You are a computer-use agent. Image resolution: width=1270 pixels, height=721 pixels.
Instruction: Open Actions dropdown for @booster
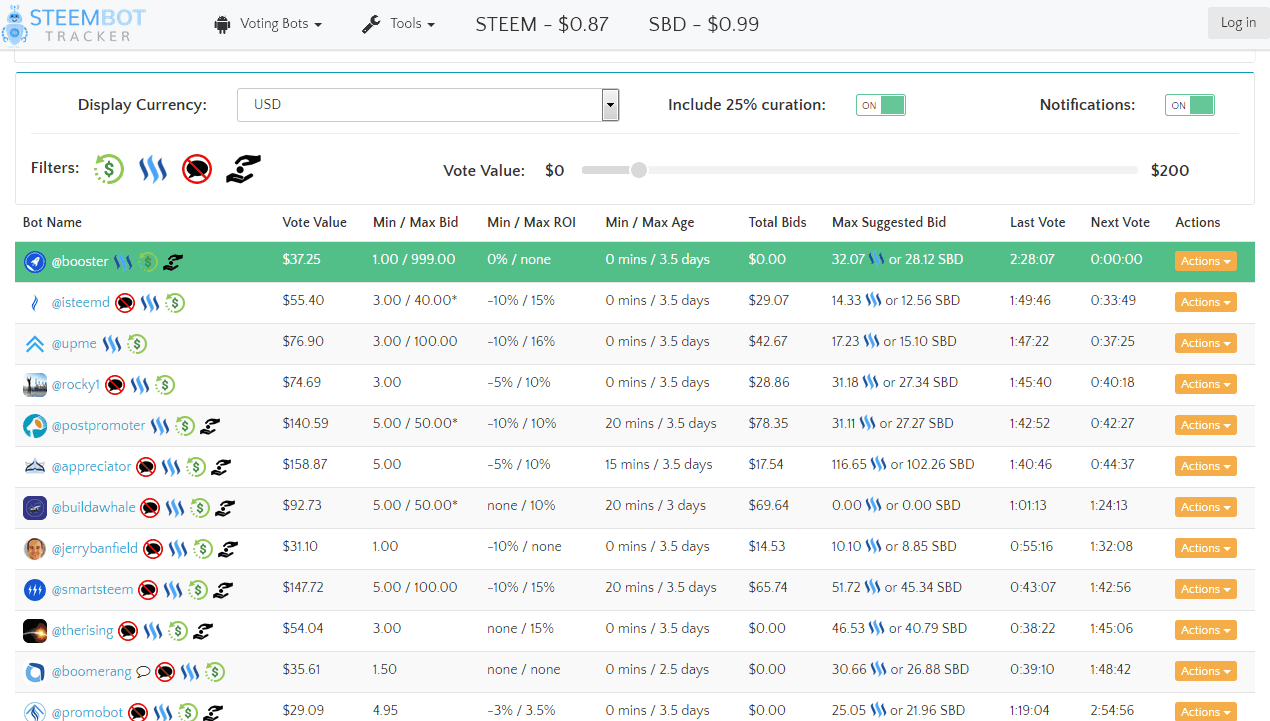click(x=1206, y=261)
